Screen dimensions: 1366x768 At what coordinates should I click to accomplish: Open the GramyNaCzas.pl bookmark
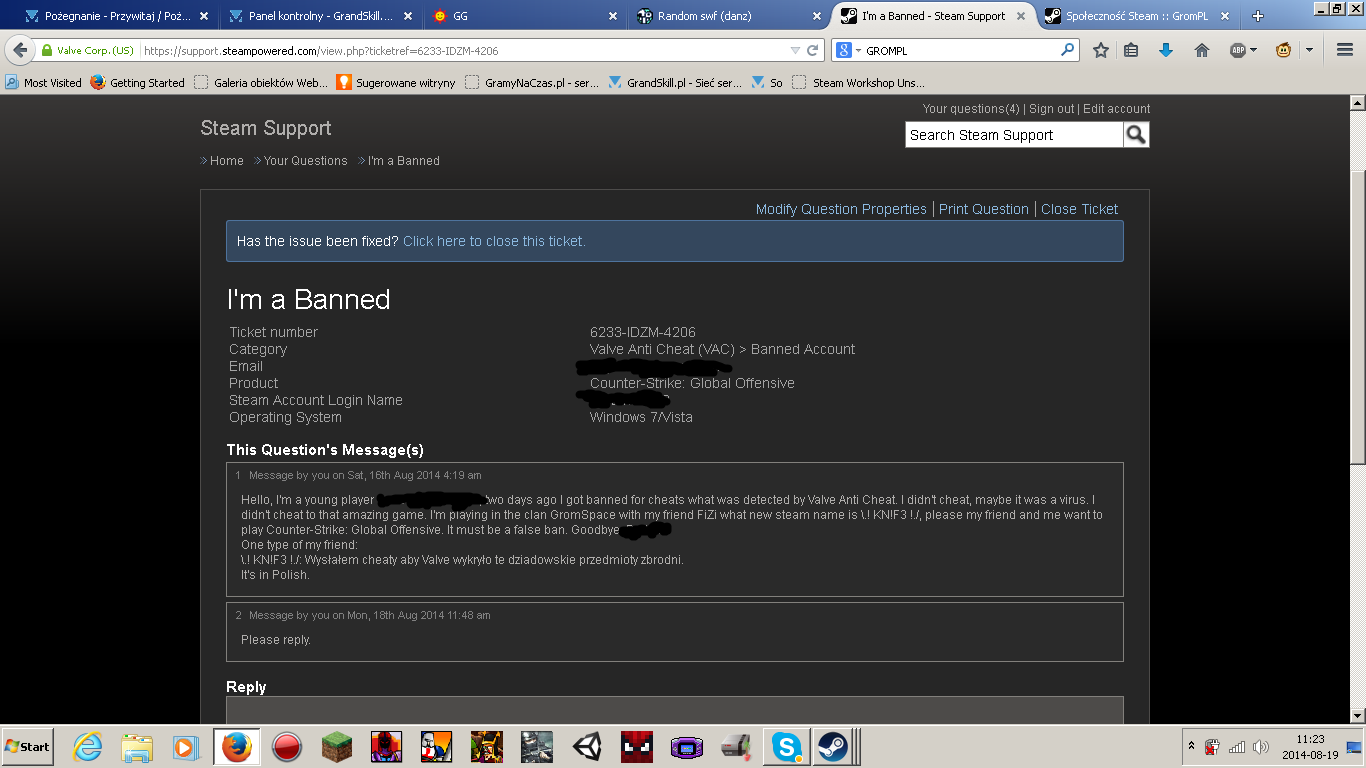(532, 83)
